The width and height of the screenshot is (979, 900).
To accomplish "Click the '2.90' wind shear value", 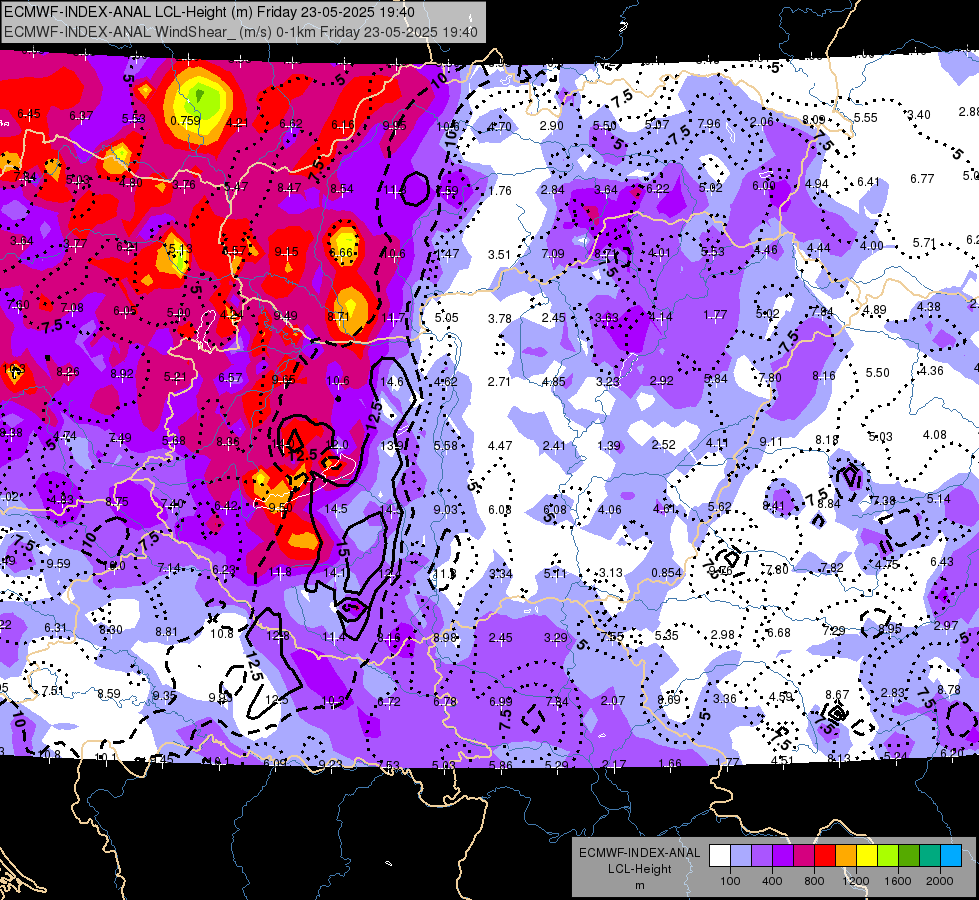I will (551, 126).
